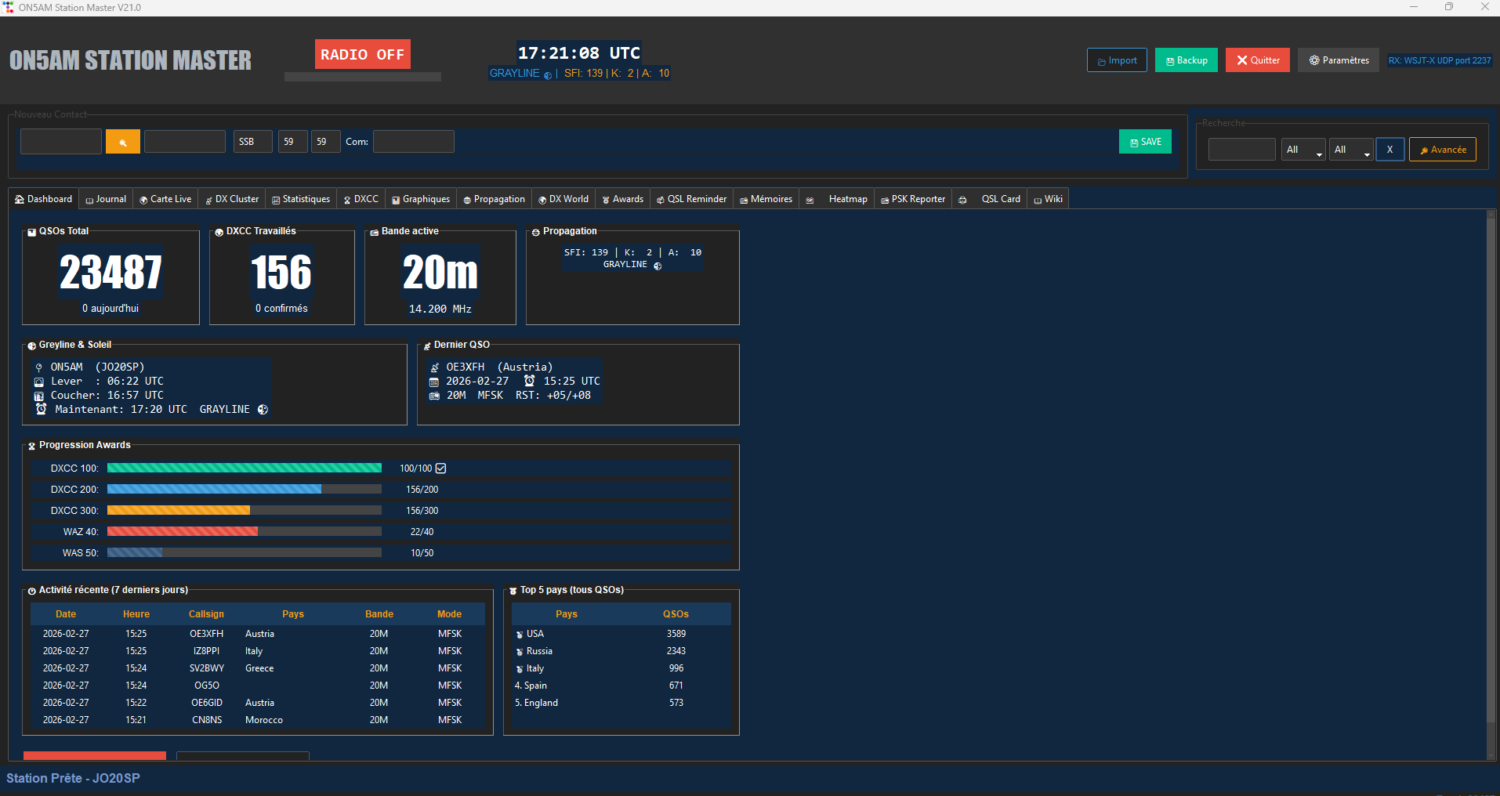Open Paramètres settings
The width and height of the screenshot is (1500, 796).
[x=1339, y=60]
